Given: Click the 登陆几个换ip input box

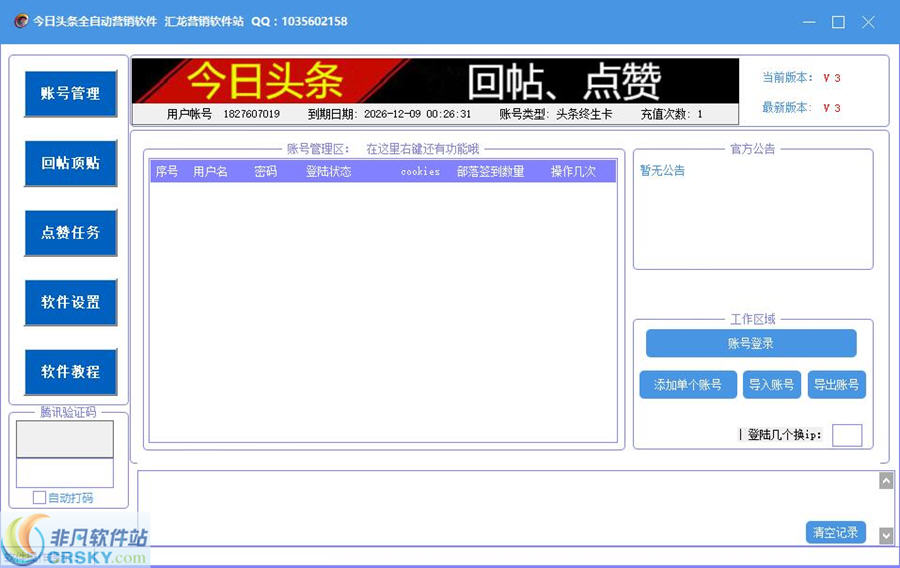Looking at the screenshot, I should (x=847, y=435).
